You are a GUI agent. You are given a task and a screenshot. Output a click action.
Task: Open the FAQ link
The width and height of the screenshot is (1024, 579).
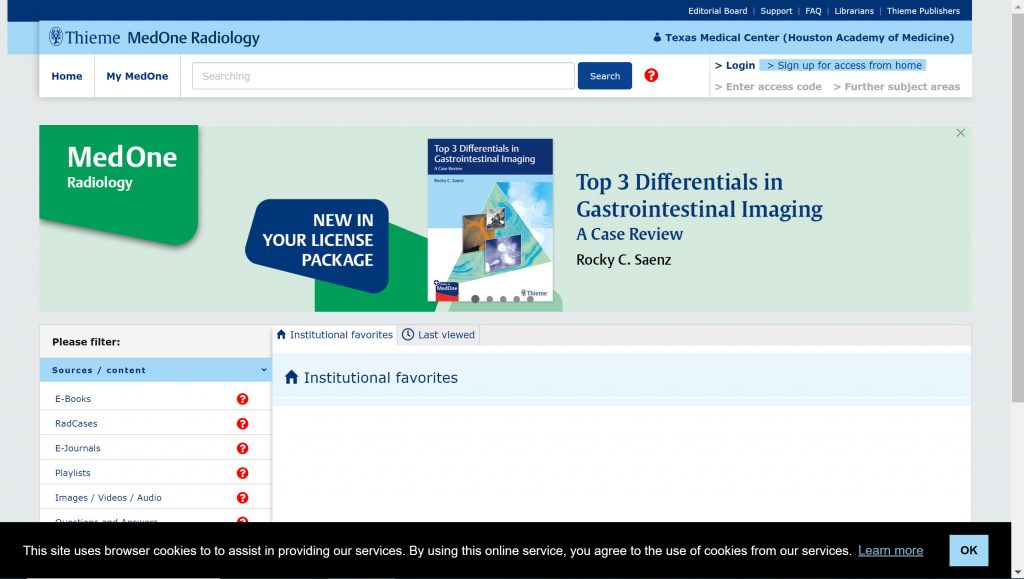813,11
